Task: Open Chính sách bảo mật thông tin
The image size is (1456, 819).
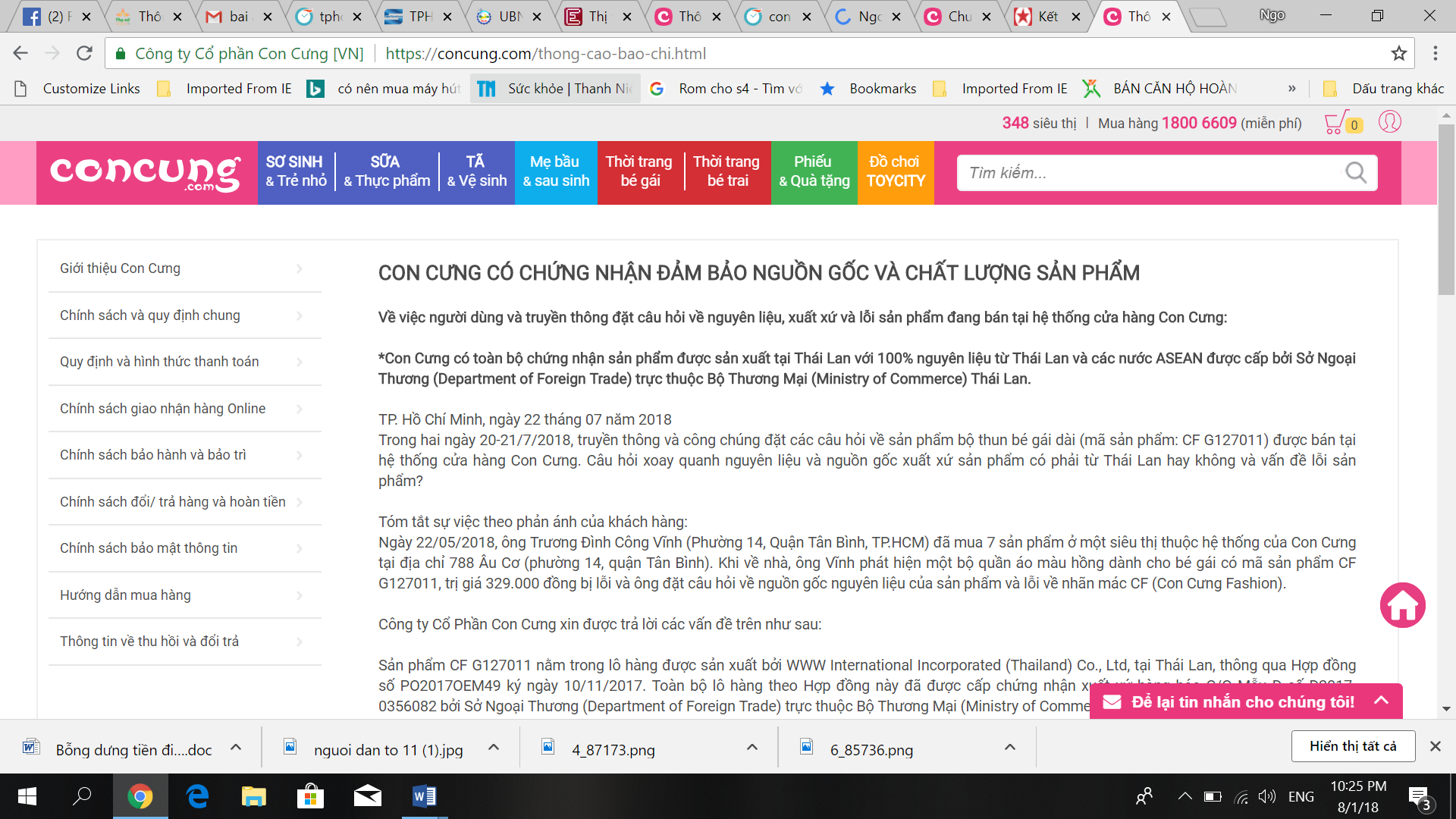Action: tap(185, 548)
